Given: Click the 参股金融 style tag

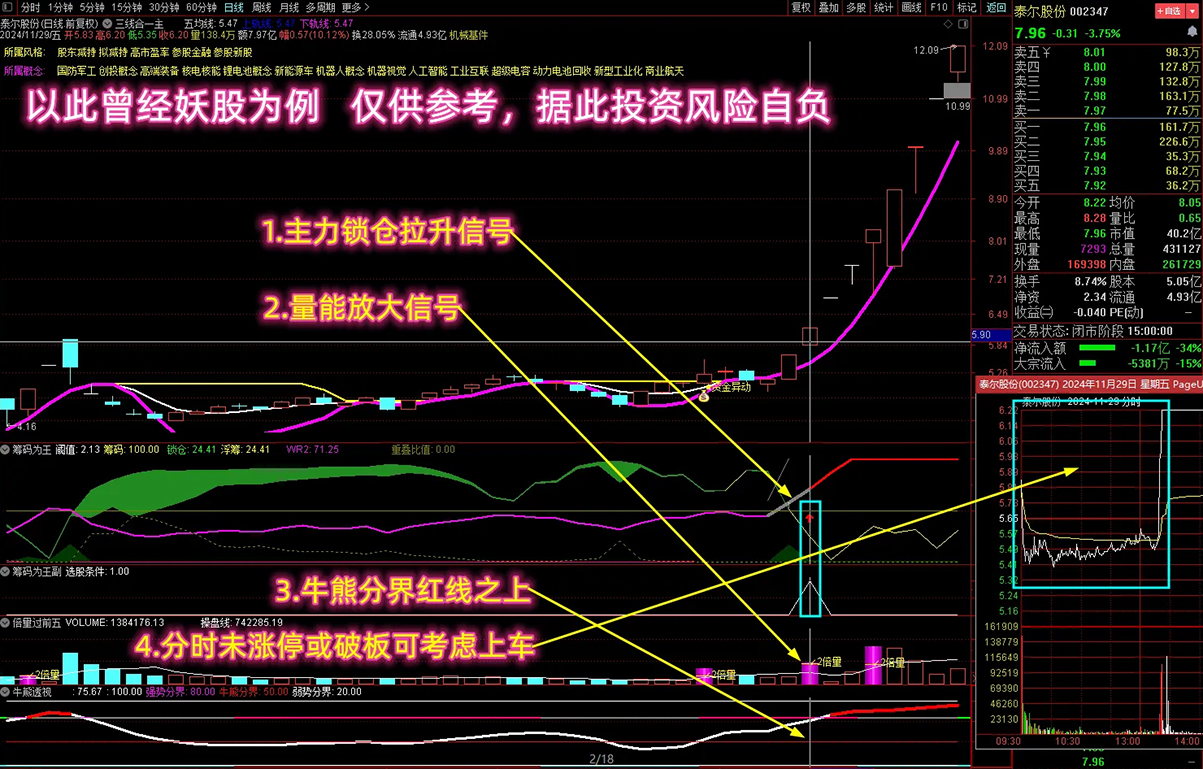Looking at the screenshot, I should [190, 52].
